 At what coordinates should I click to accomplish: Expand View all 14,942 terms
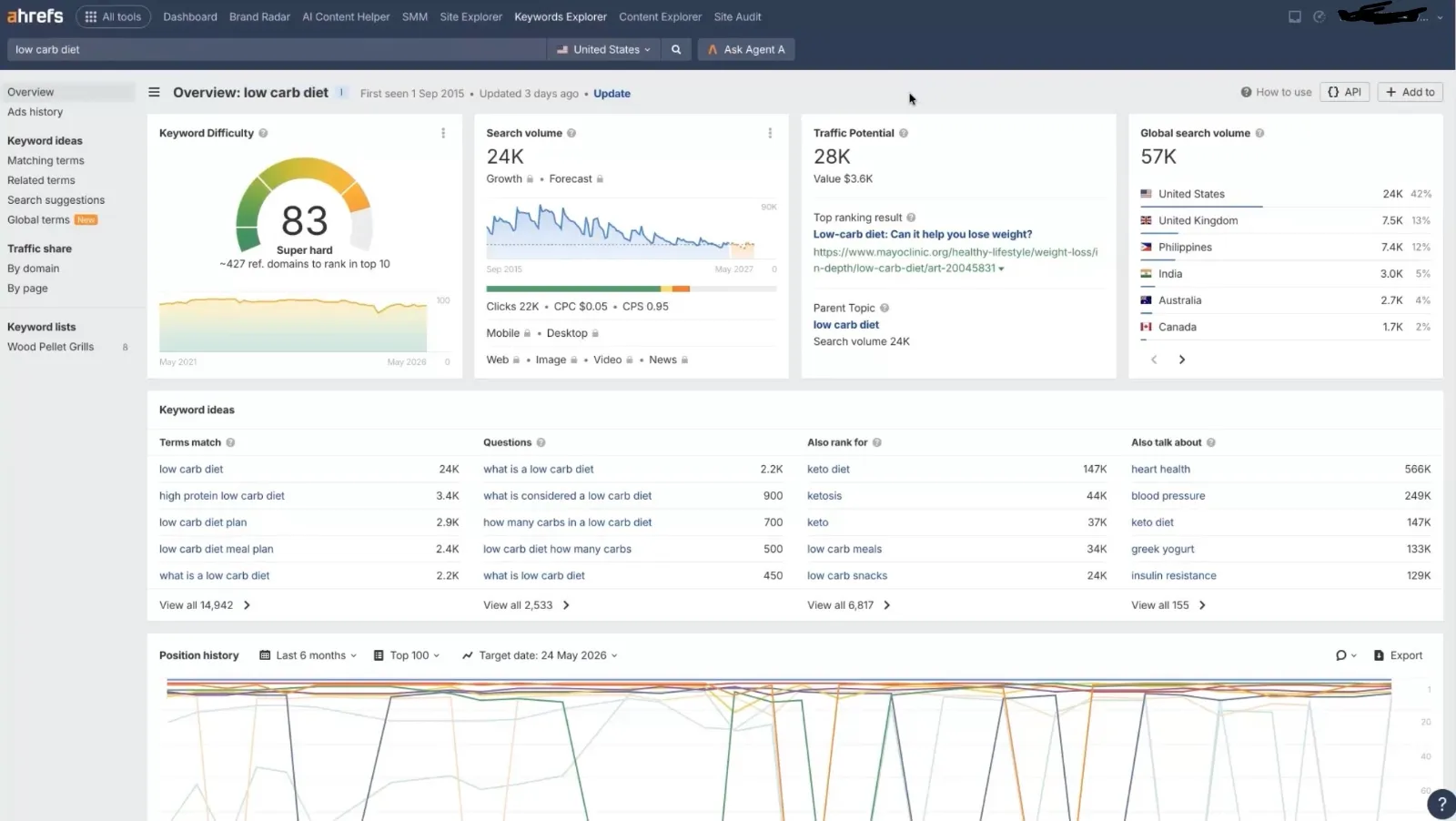(205, 605)
